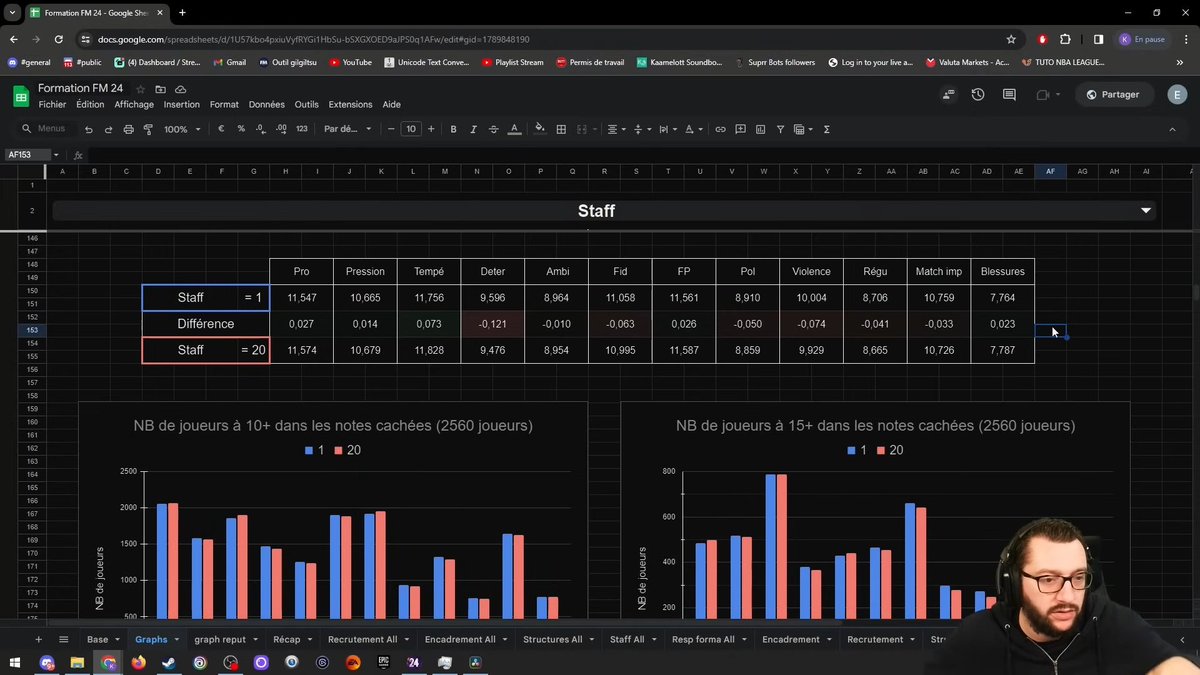1200x675 pixels.
Task: Open the Fichier menu
Action: tap(52, 104)
